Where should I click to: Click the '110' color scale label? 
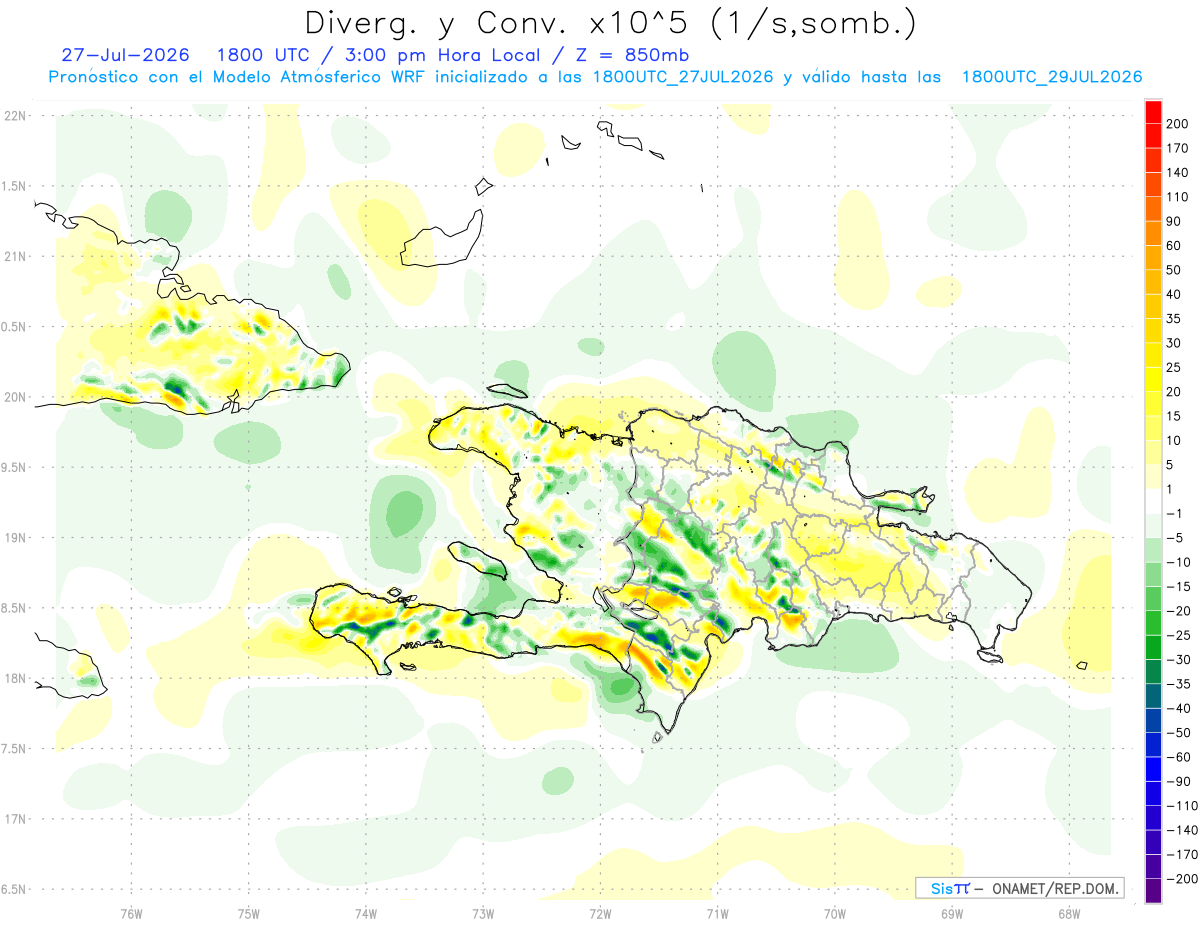[x=1176, y=196]
